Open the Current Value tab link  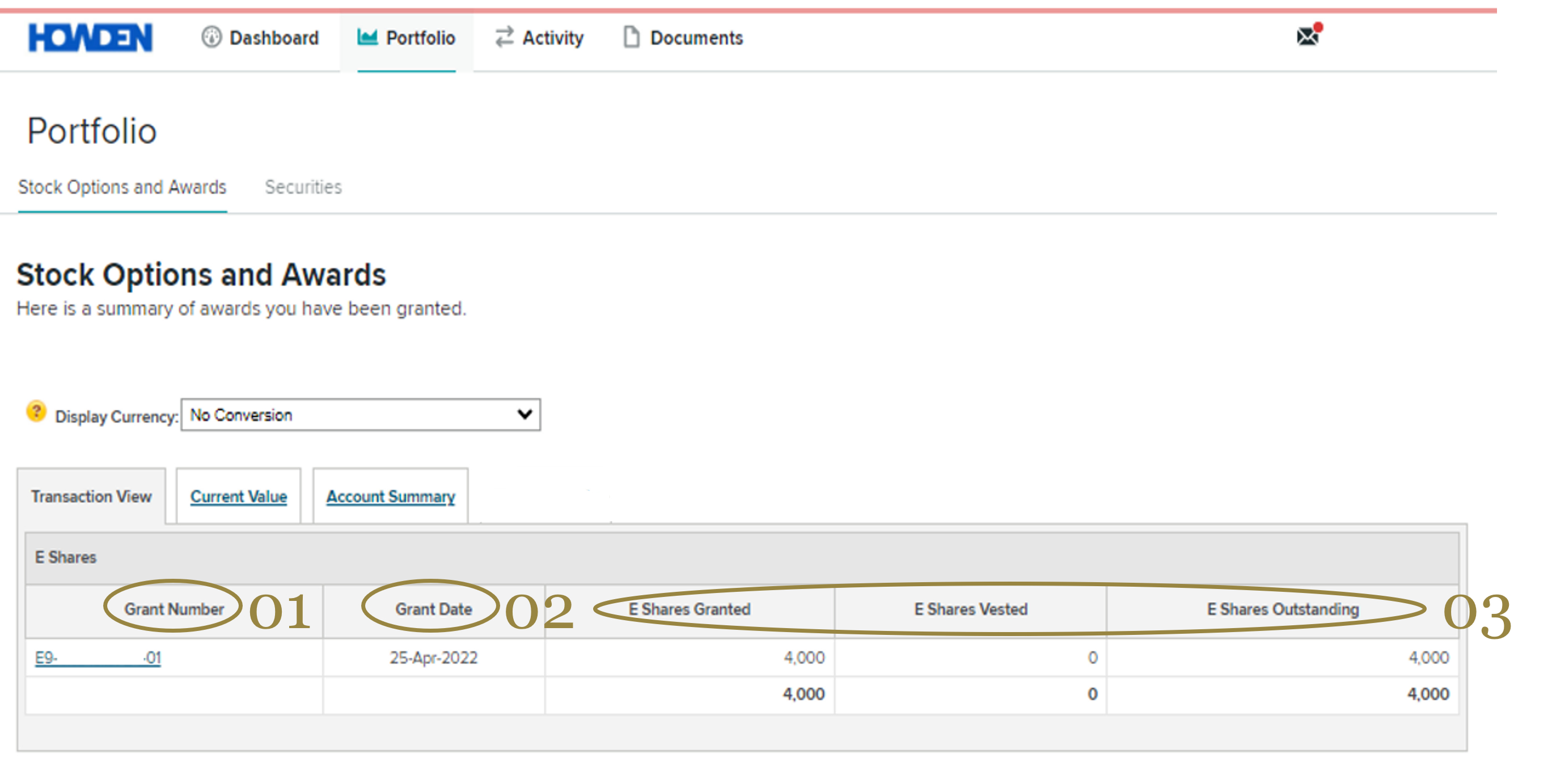point(239,497)
